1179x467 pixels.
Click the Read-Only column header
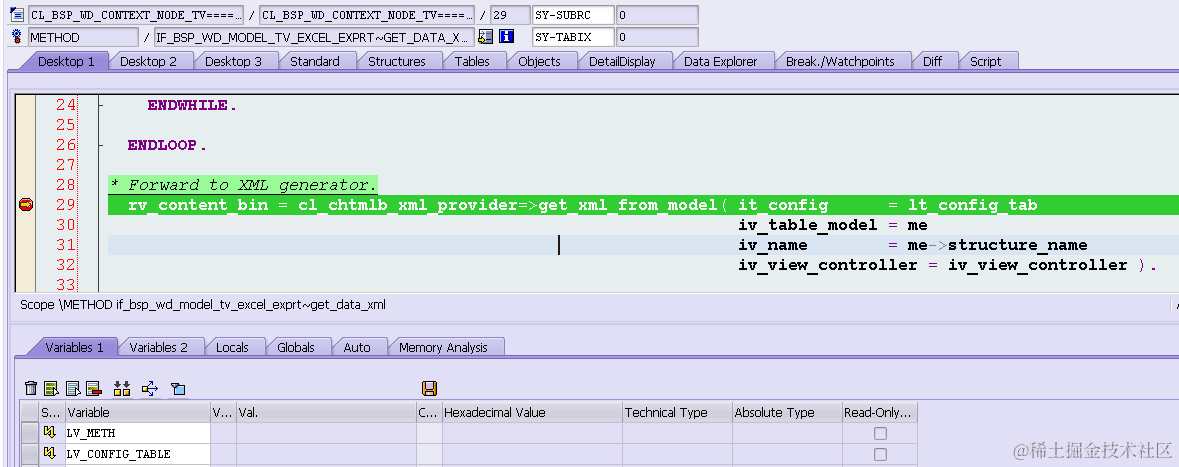pos(880,412)
